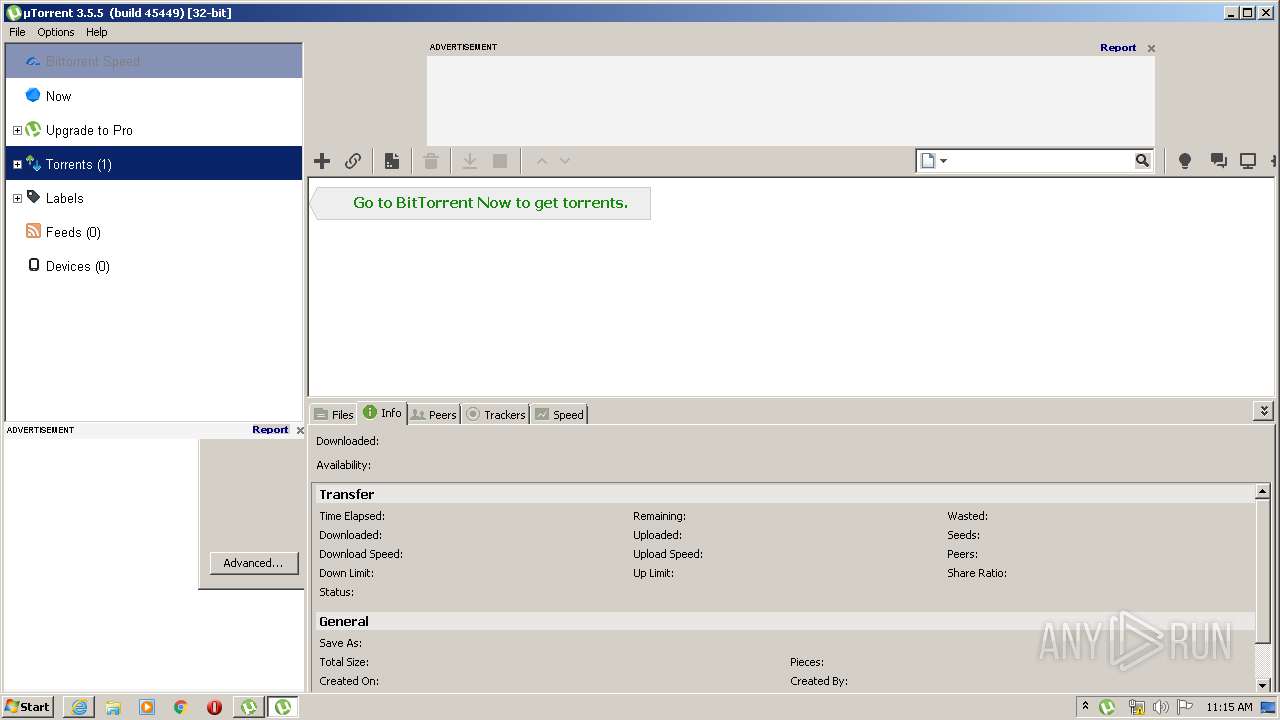The height and width of the screenshot is (720, 1280).
Task: Click the Create New Torrent icon
Action: click(392, 161)
